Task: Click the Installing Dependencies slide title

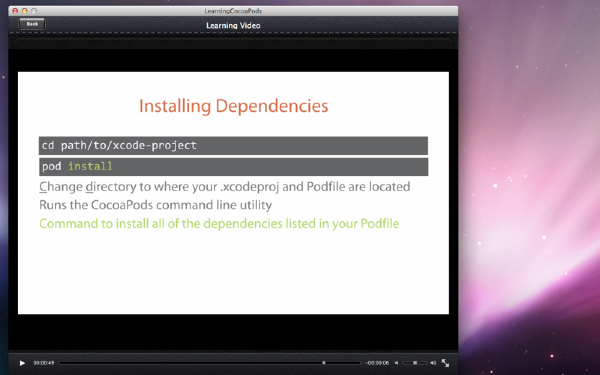Action: pyautogui.click(x=233, y=106)
